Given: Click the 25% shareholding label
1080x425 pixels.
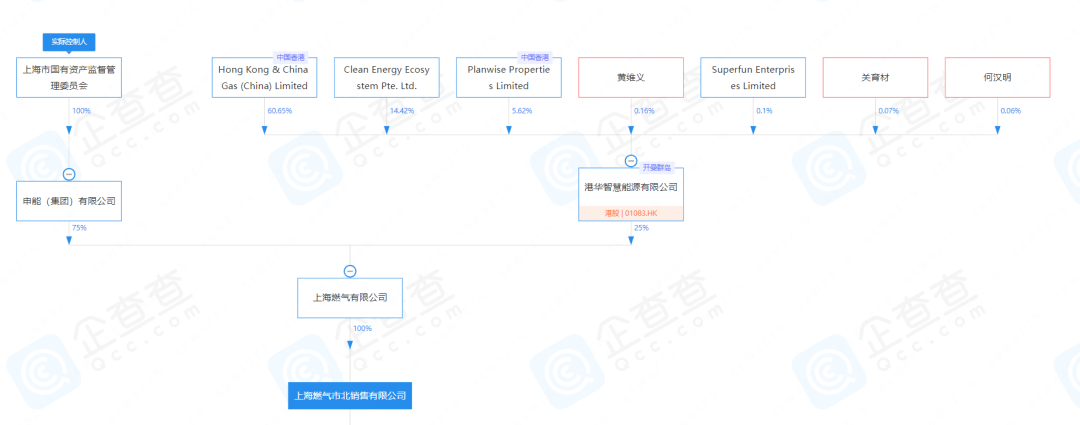Looking at the screenshot, I should (x=641, y=227).
